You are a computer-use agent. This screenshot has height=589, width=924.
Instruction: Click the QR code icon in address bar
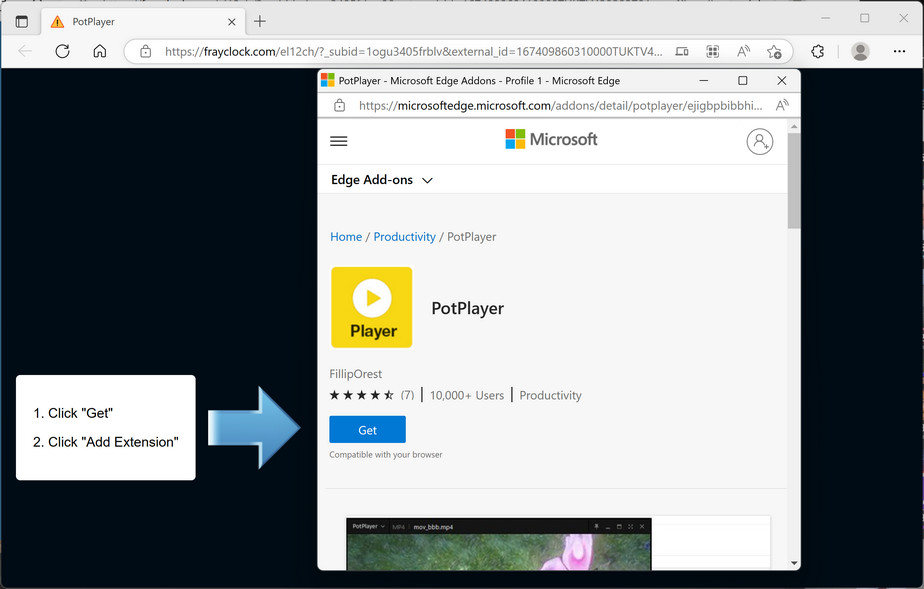click(712, 51)
